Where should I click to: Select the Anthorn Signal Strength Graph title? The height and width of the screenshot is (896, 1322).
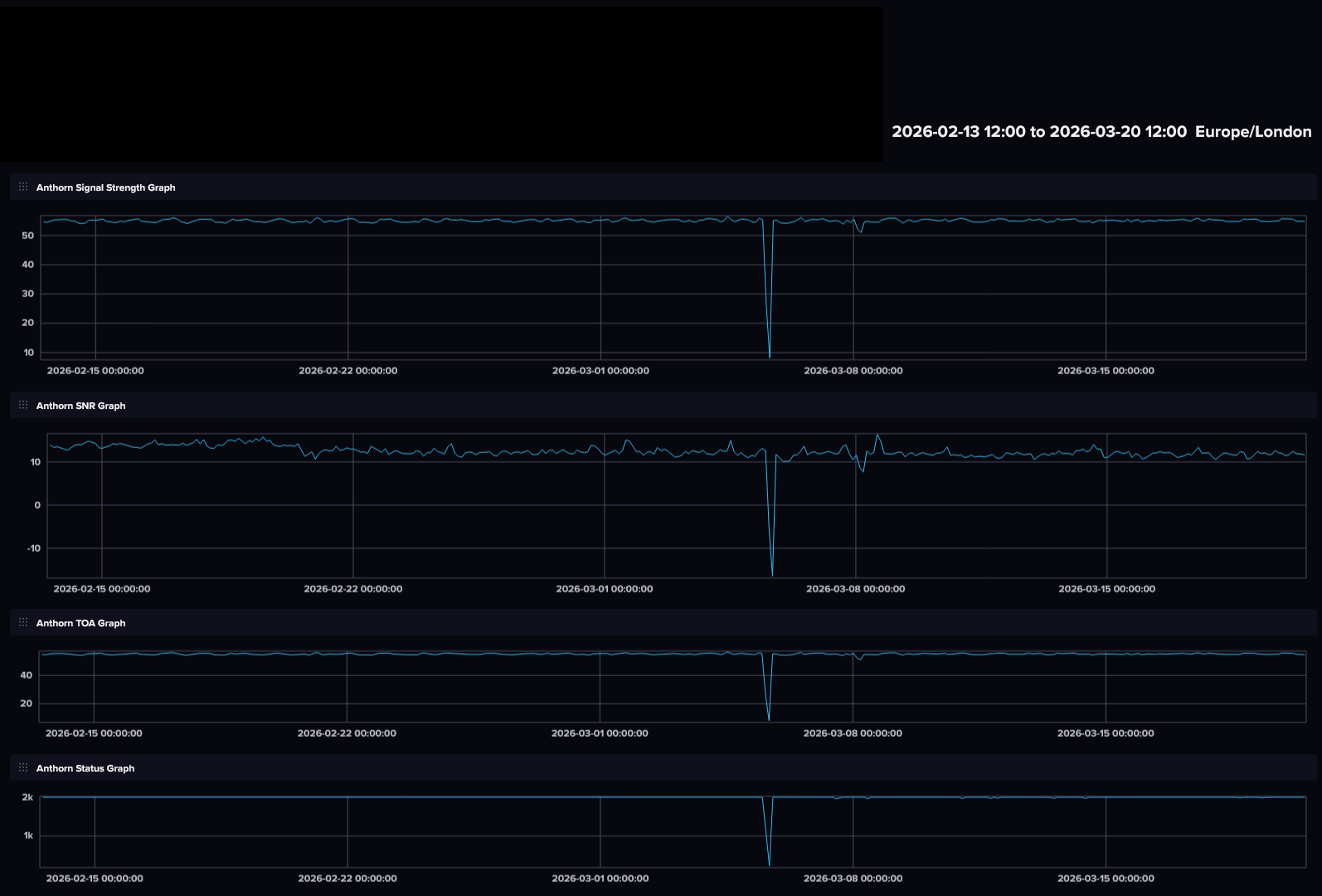coord(105,188)
